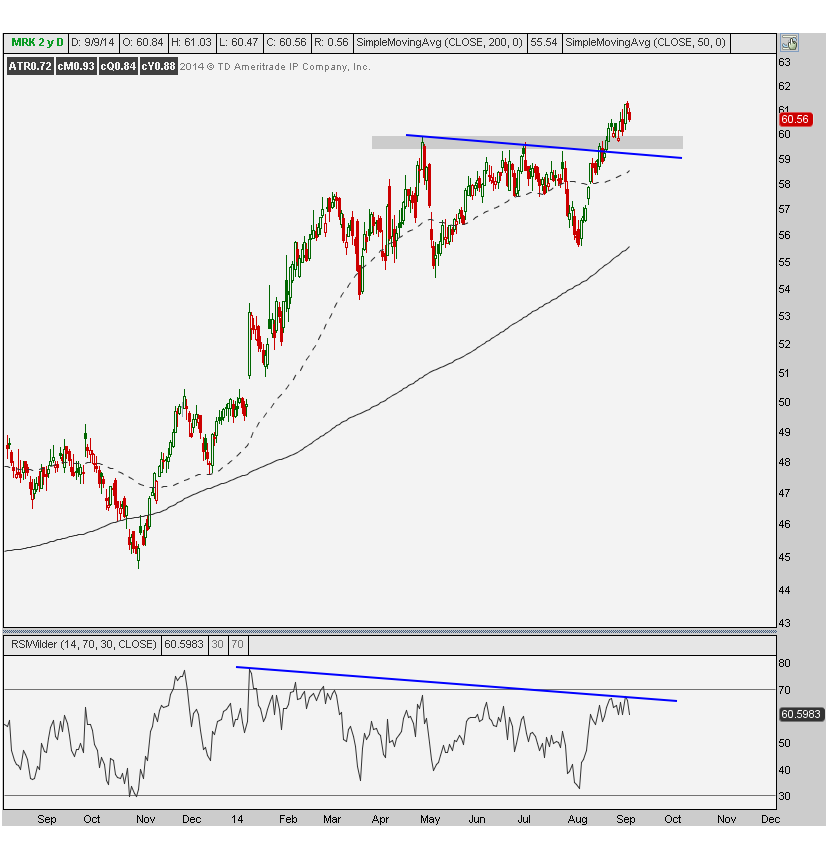Click the 63 price axis label
830x859 pixels.
coord(785,62)
